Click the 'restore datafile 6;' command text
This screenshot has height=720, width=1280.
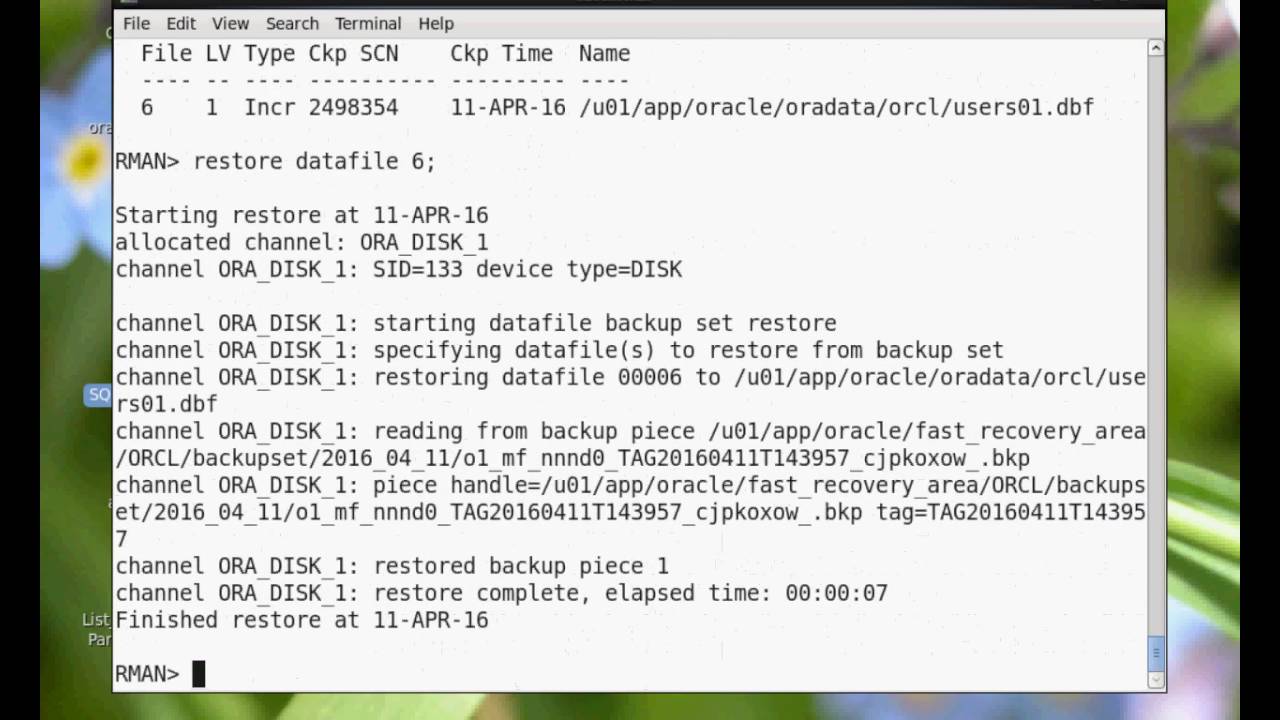[x=314, y=161]
